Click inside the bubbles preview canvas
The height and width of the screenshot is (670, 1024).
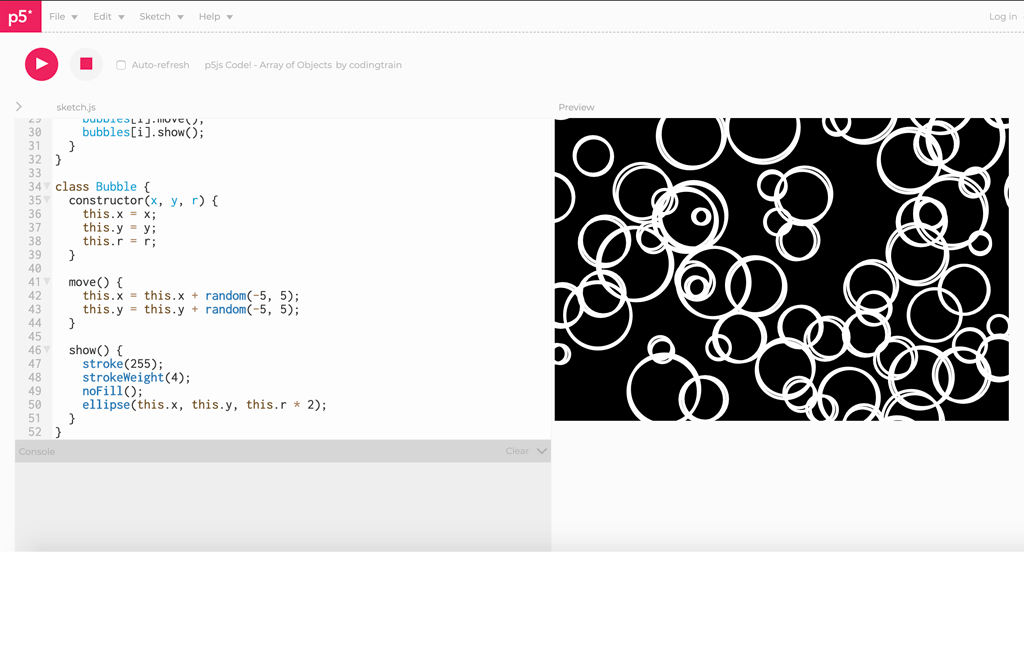781,269
